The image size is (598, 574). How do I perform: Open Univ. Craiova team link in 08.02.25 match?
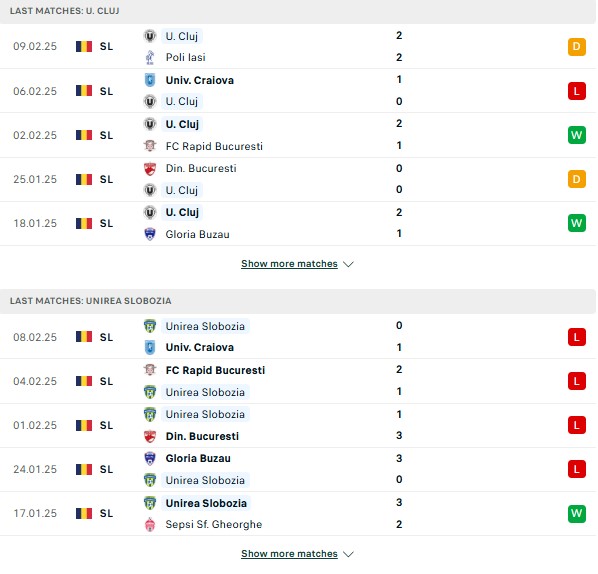point(200,347)
